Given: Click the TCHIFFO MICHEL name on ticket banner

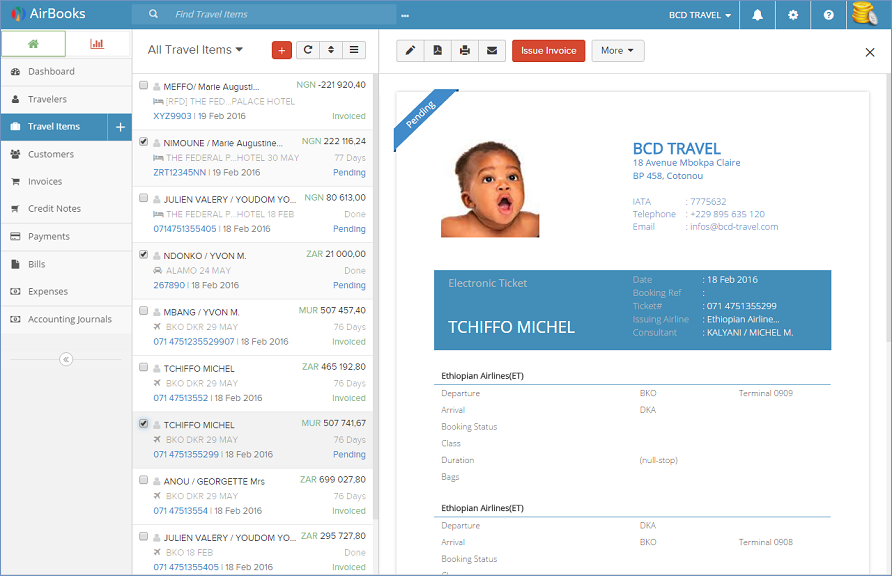Looking at the screenshot, I should 511,328.
